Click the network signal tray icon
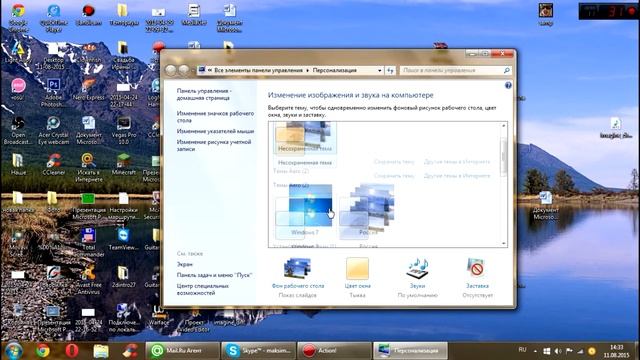 [x=580, y=351]
